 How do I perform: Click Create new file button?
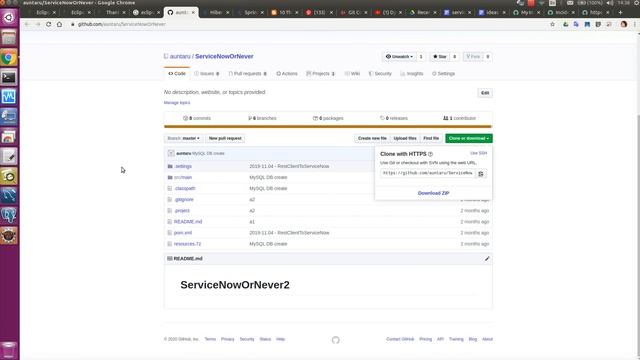pos(372,138)
